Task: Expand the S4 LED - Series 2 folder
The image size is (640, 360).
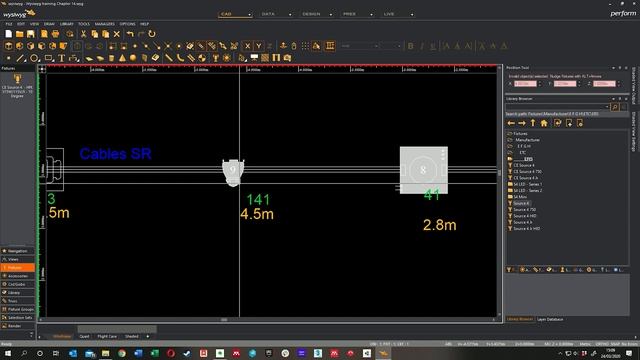Action: coord(510,191)
